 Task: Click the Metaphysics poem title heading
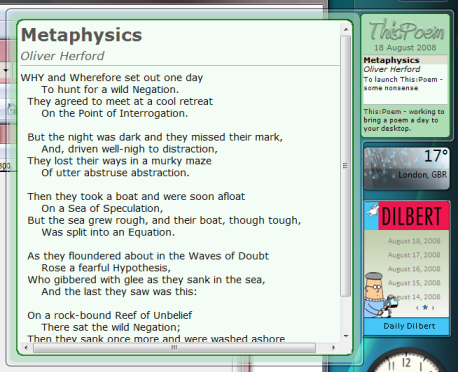click(x=82, y=35)
